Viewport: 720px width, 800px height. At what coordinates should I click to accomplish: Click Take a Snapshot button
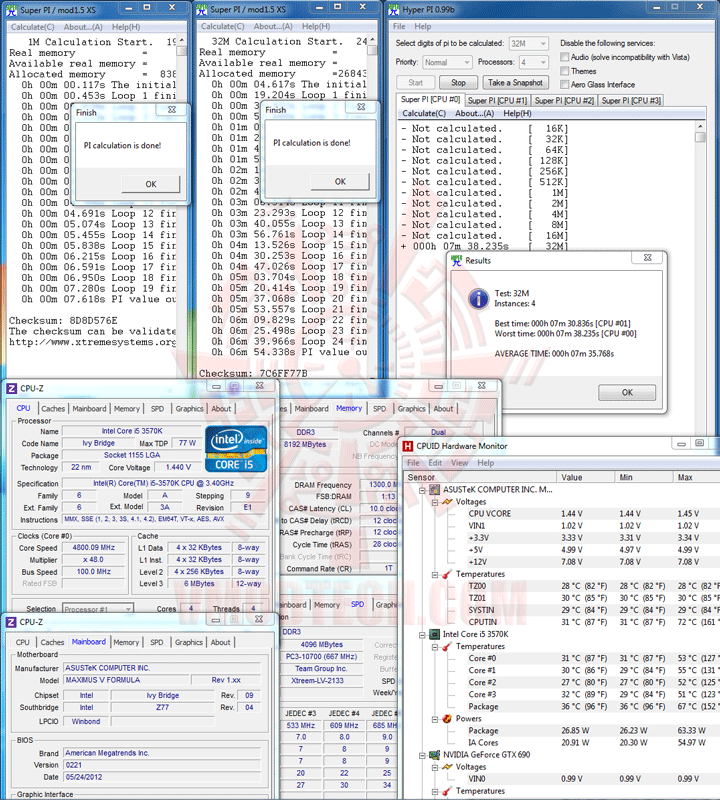[x=515, y=83]
